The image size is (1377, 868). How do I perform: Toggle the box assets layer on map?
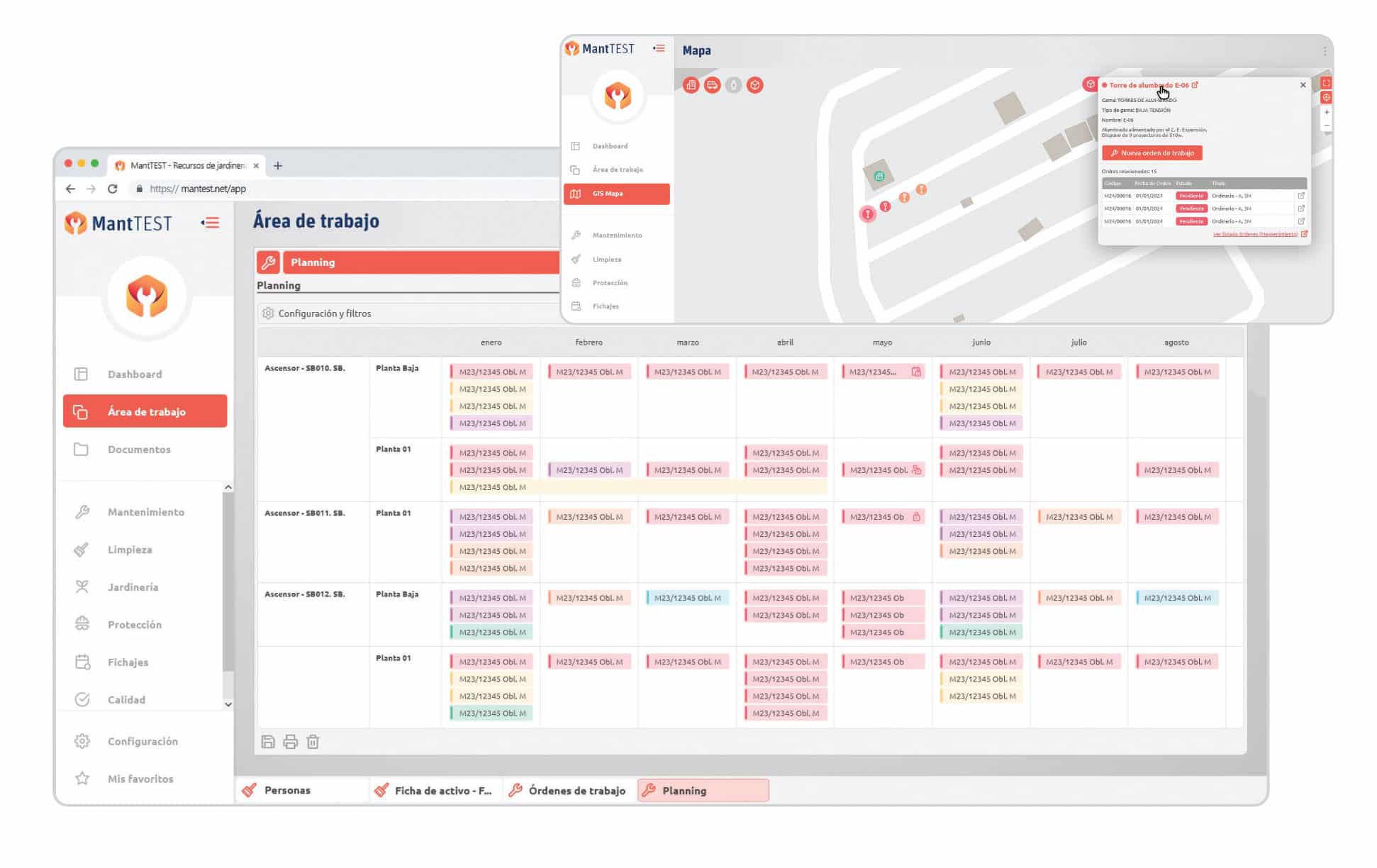[x=754, y=85]
